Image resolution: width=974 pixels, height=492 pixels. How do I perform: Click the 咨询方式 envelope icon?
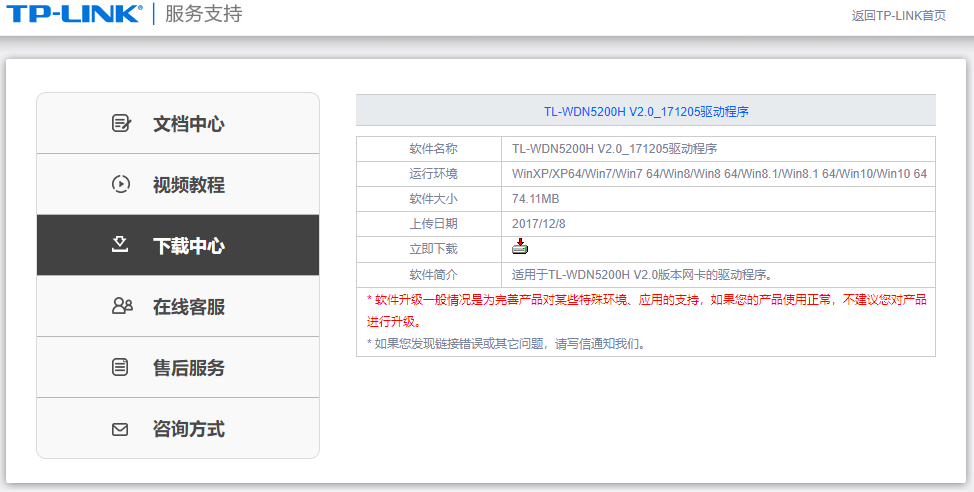(x=120, y=429)
